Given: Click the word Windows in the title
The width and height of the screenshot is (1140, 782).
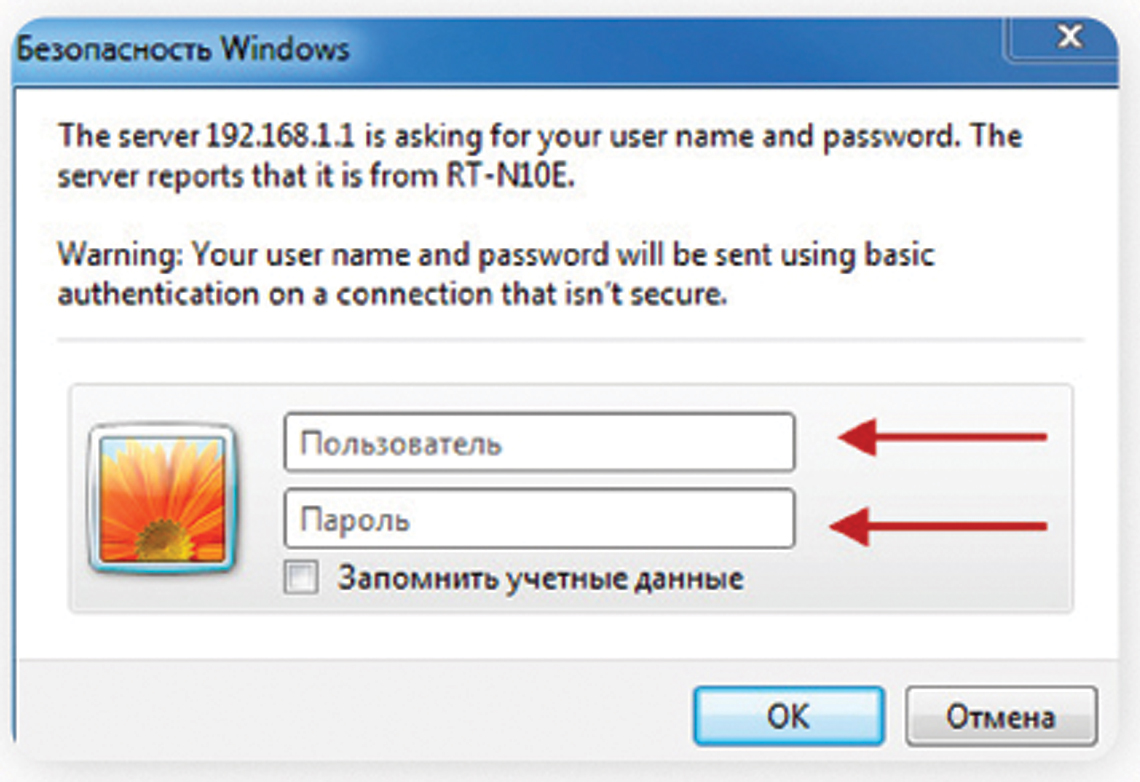Looking at the screenshot, I should coord(286,49).
